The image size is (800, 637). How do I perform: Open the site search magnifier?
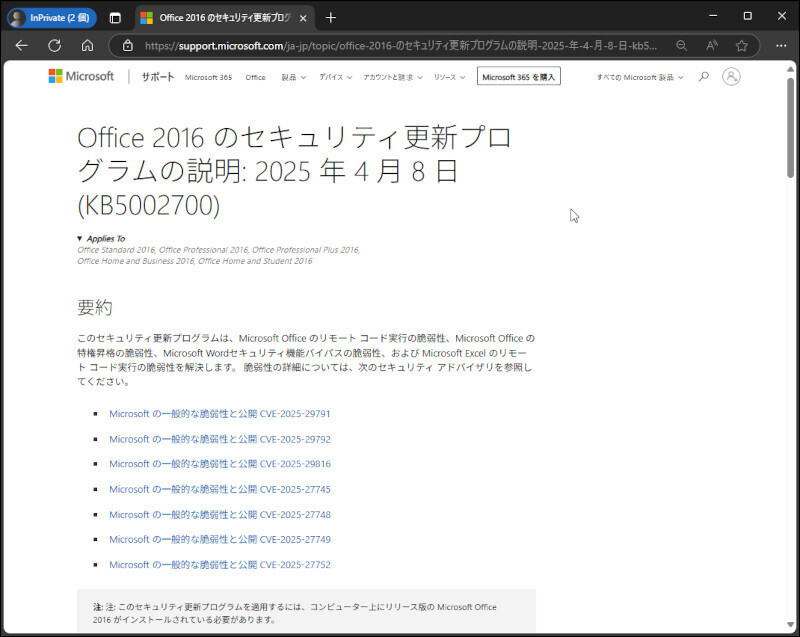704,77
